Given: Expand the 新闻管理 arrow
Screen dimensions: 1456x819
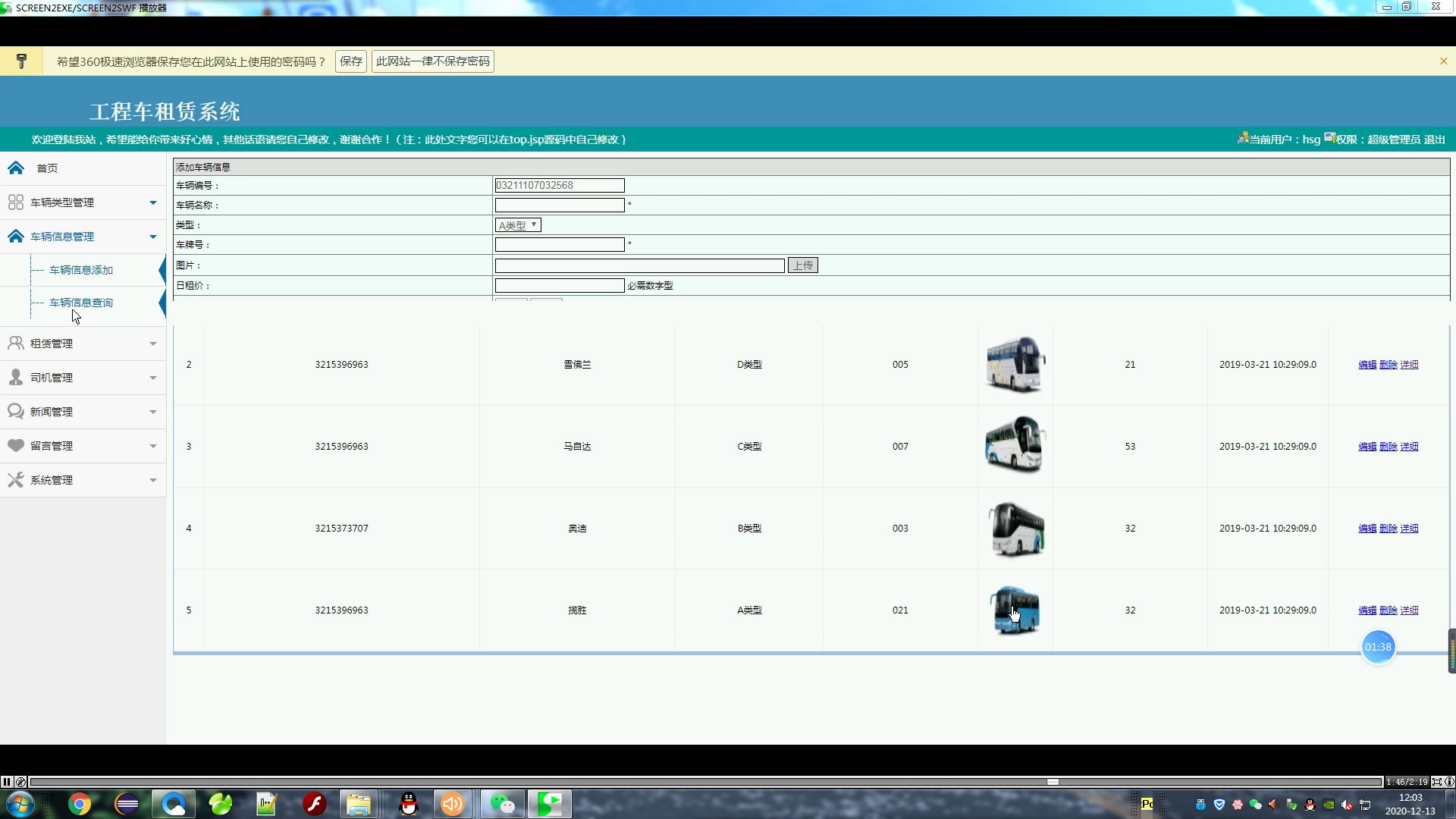Looking at the screenshot, I should (x=153, y=412).
